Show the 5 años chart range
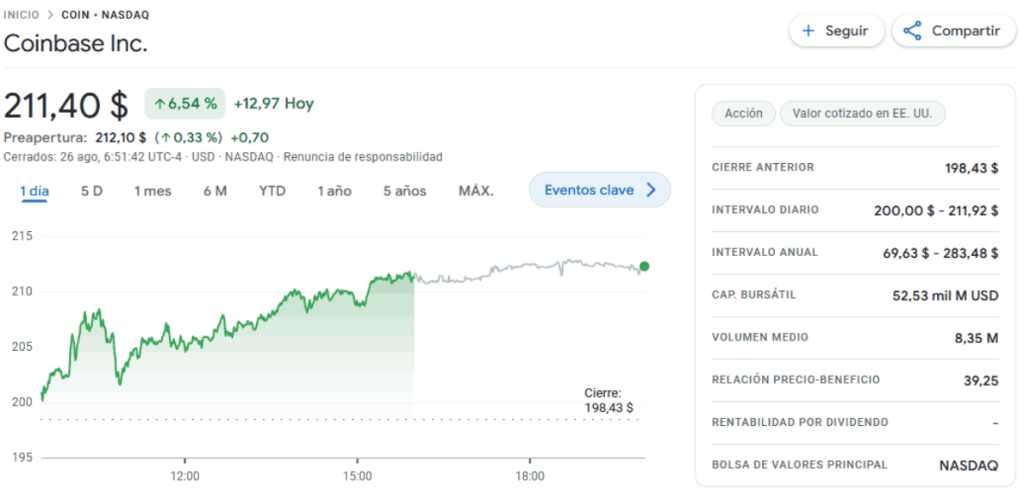Viewport: 1024px width, 495px height. point(404,191)
